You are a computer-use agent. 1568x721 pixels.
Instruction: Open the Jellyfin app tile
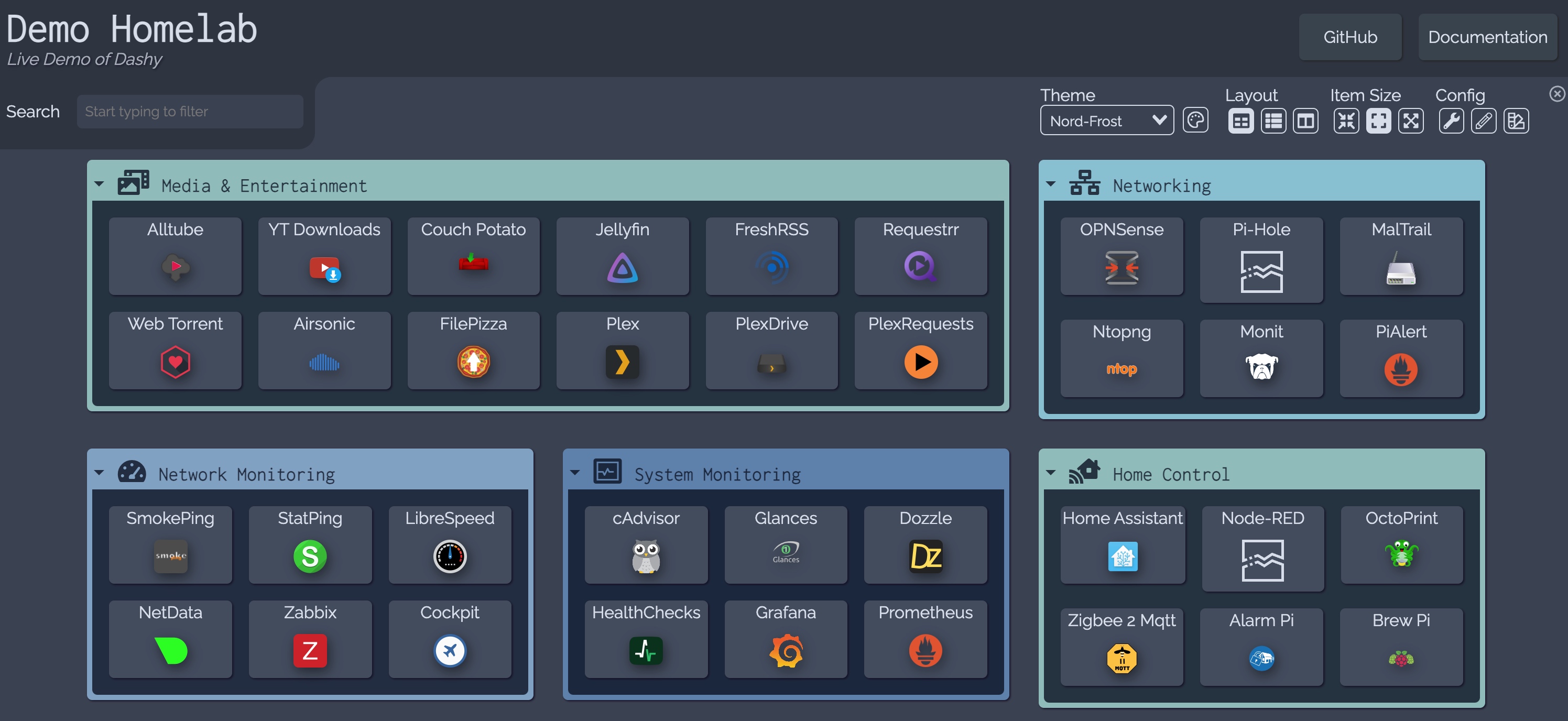click(x=622, y=256)
